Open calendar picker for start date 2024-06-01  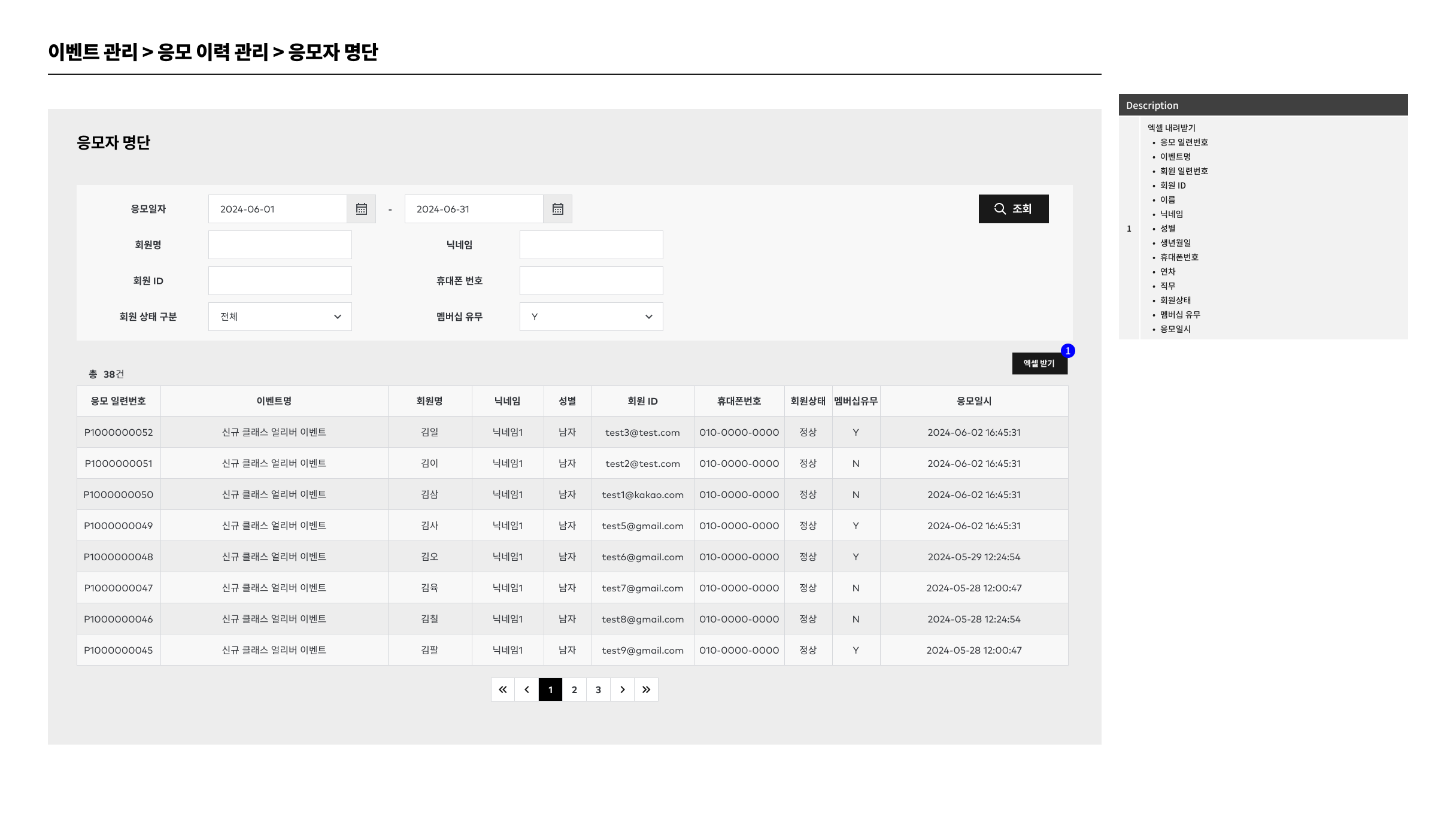coord(361,209)
